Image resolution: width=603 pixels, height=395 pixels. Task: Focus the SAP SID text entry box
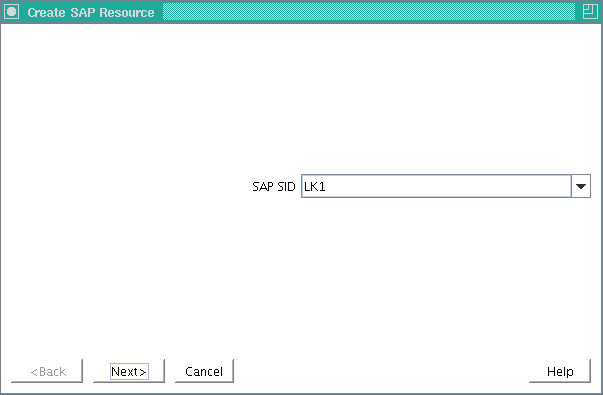(x=436, y=186)
